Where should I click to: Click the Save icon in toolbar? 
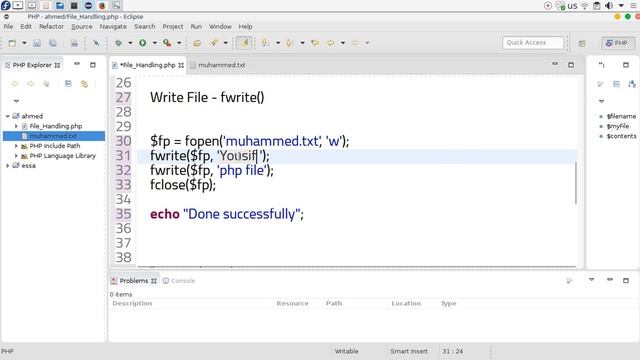pyautogui.click(x=37, y=43)
